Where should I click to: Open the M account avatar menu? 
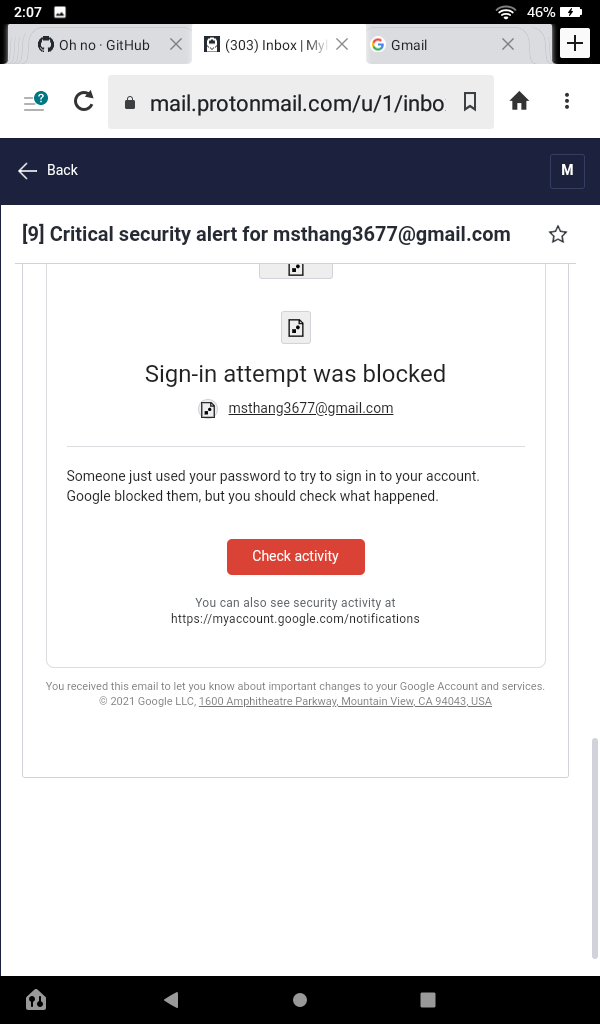click(x=567, y=170)
